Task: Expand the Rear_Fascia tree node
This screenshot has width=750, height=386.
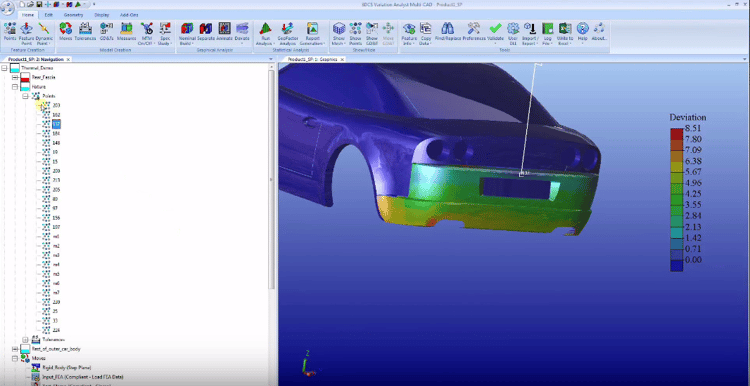Action: tap(15, 77)
